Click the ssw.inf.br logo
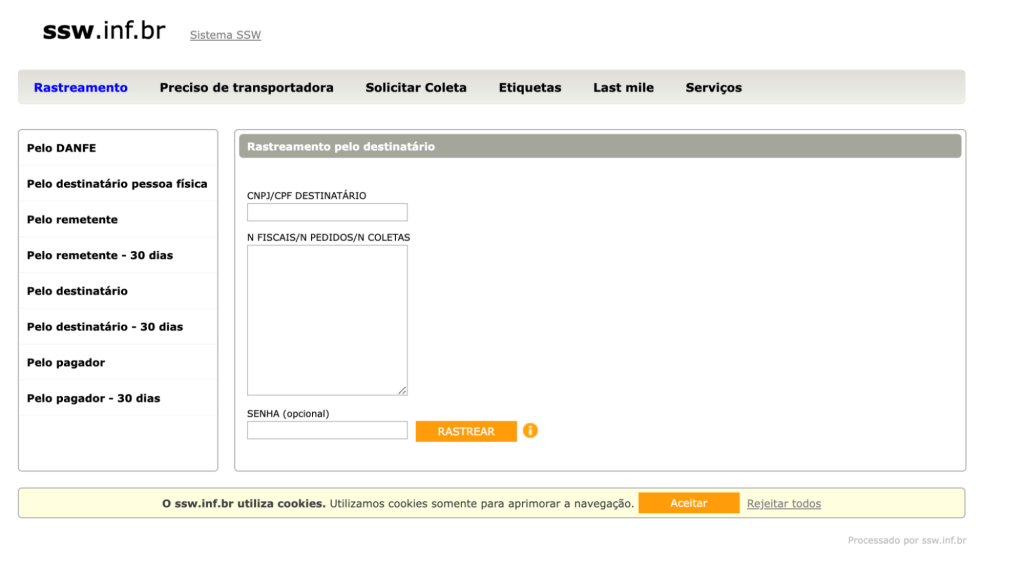Image resolution: width=1024 pixels, height=571 pixels. [x=104, y=31]
